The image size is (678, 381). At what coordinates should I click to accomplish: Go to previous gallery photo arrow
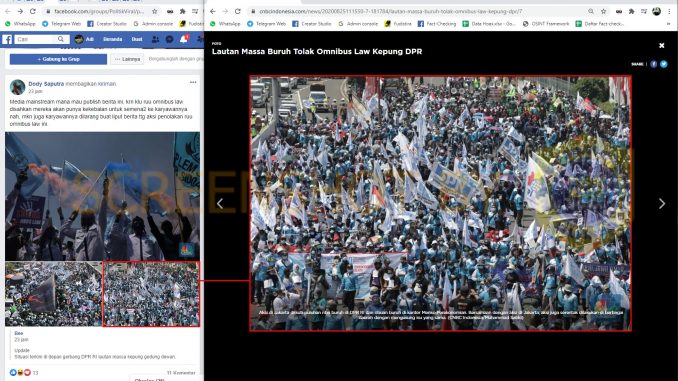tap(220, 203)
